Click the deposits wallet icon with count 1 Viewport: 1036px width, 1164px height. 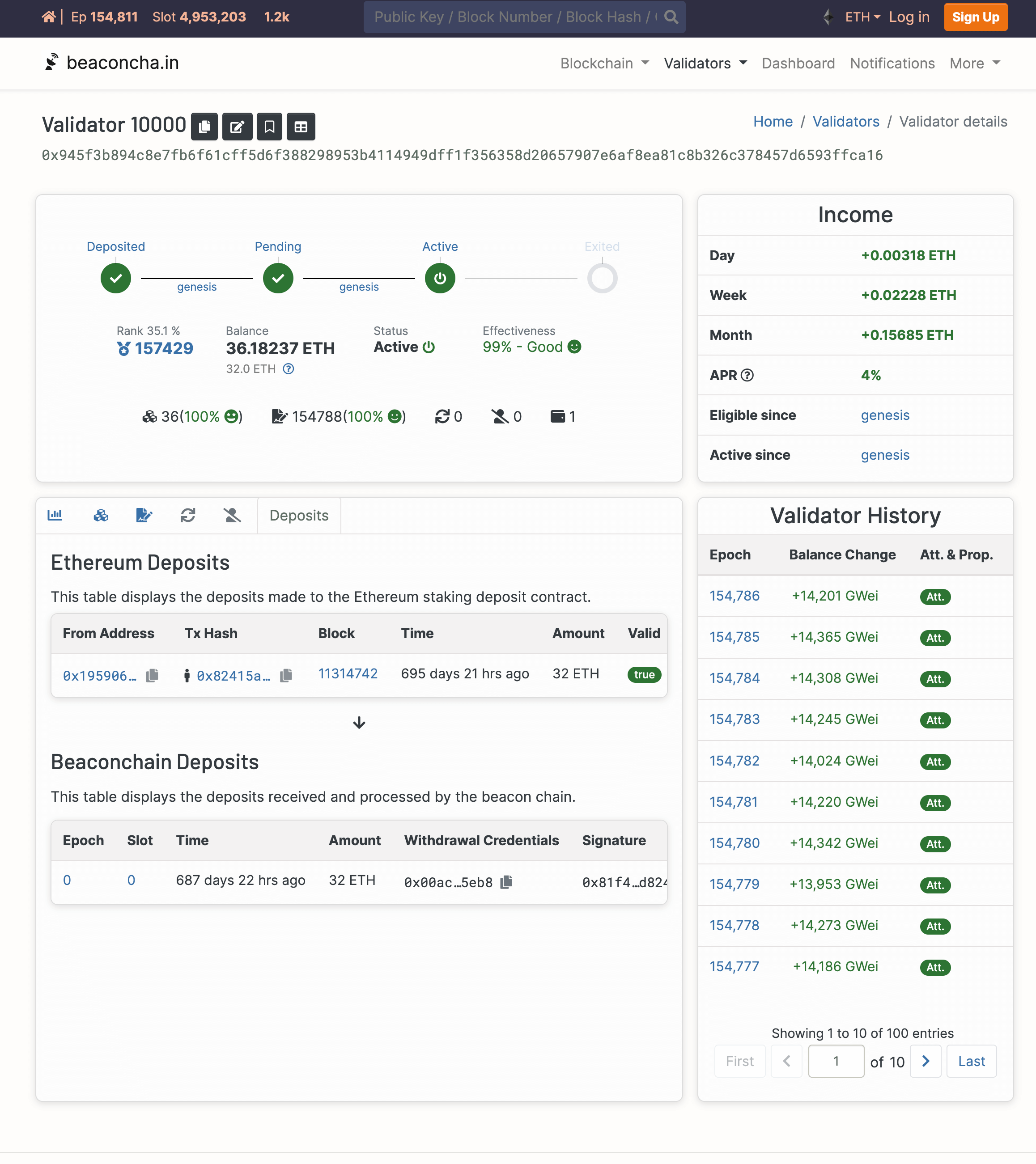[x=557, y=417]
